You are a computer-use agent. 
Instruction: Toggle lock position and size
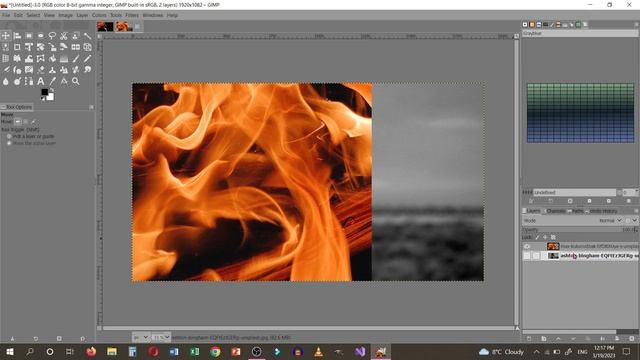(x=545, y=237)
